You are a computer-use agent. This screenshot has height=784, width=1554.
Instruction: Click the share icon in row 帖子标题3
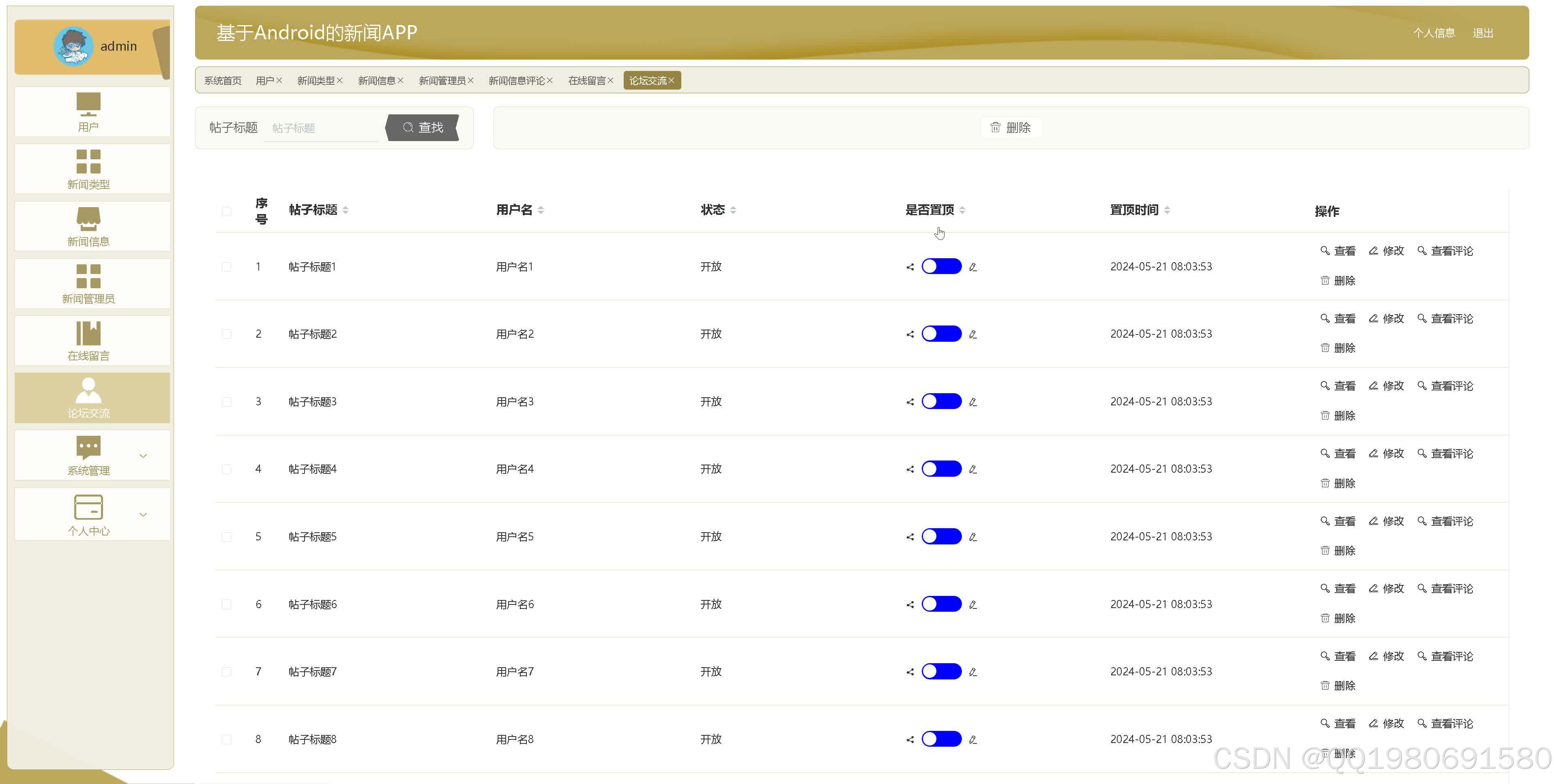point(910,402)
